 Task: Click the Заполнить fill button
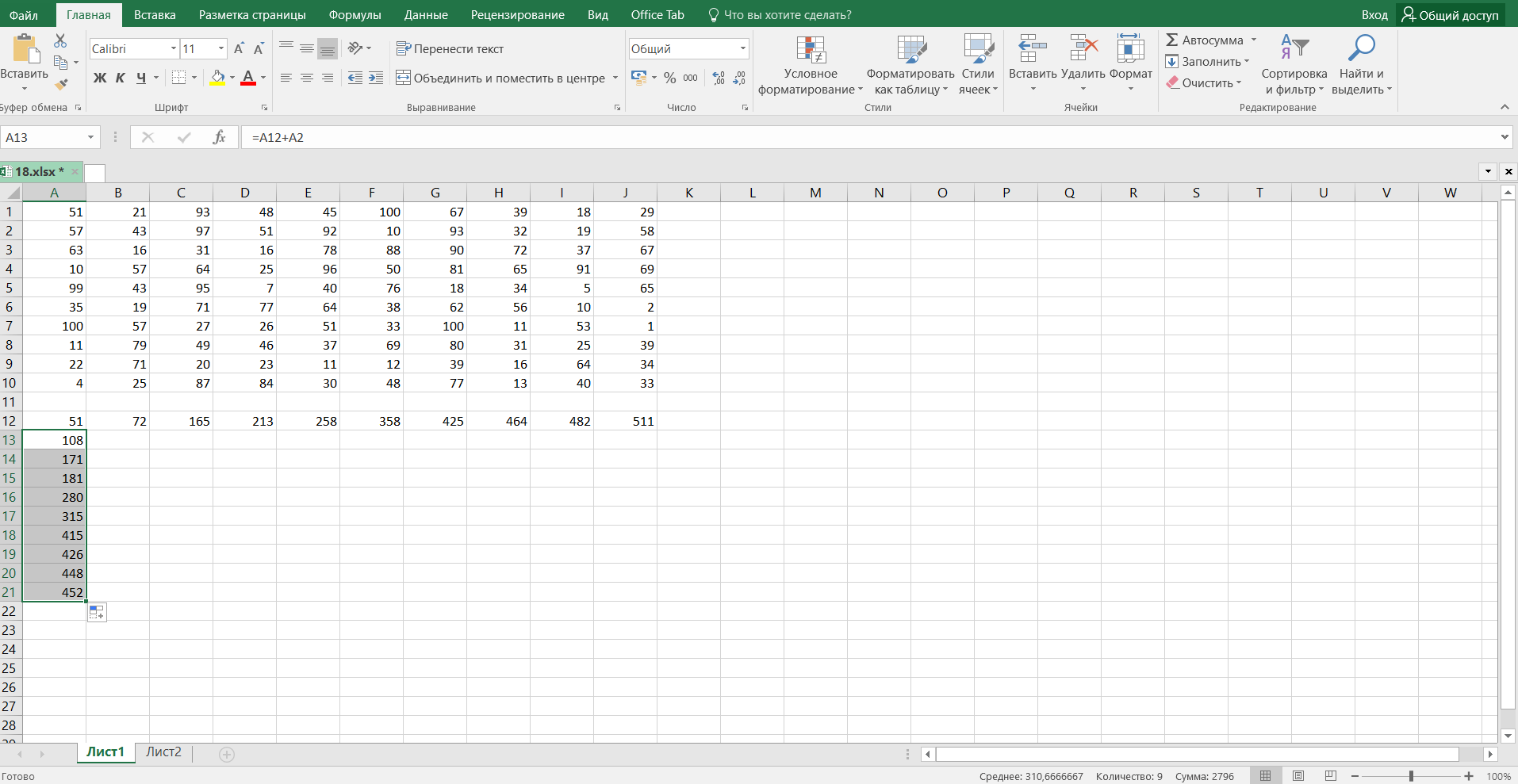(x=1207, y=61)
